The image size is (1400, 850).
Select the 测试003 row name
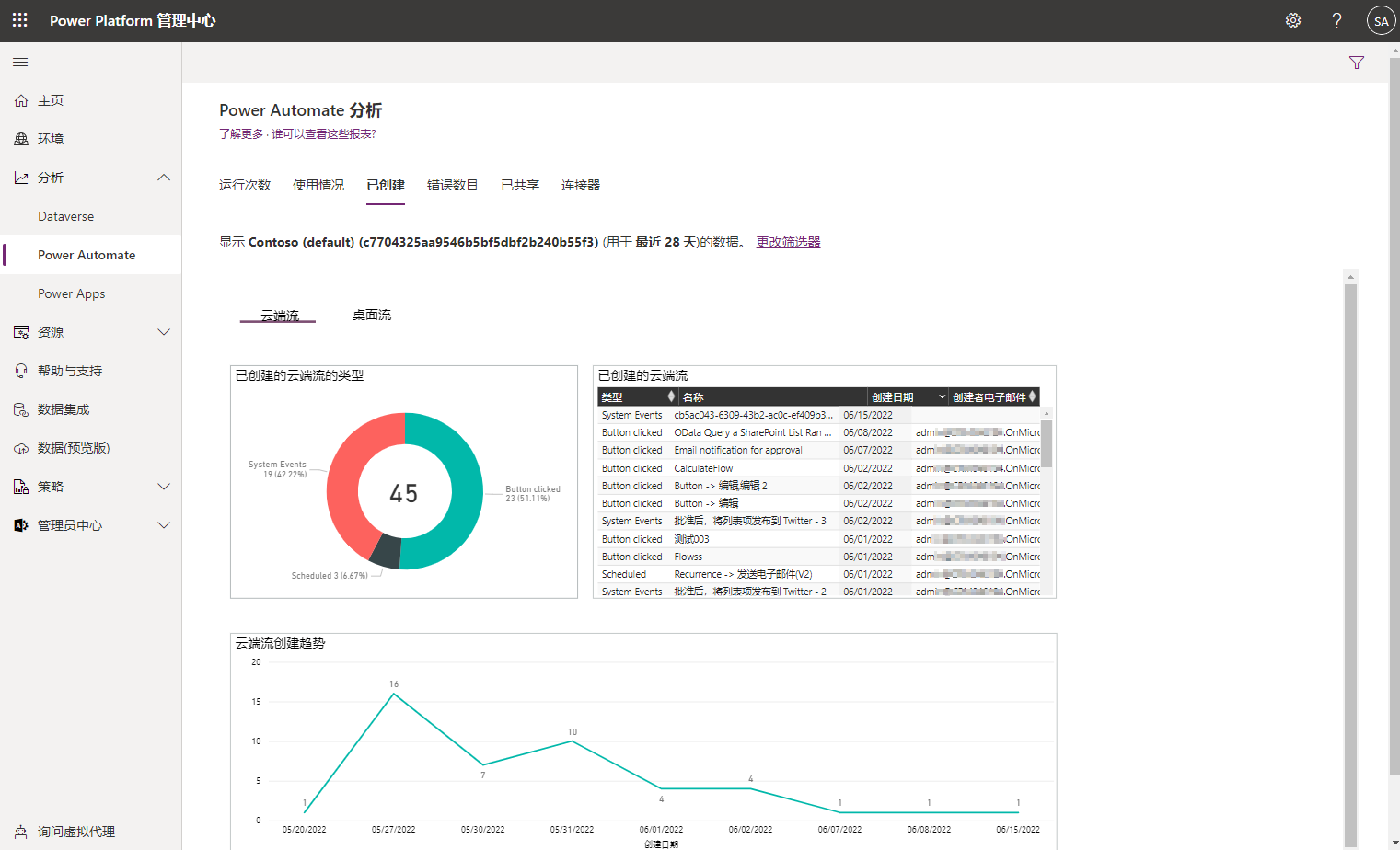[691, 539]
